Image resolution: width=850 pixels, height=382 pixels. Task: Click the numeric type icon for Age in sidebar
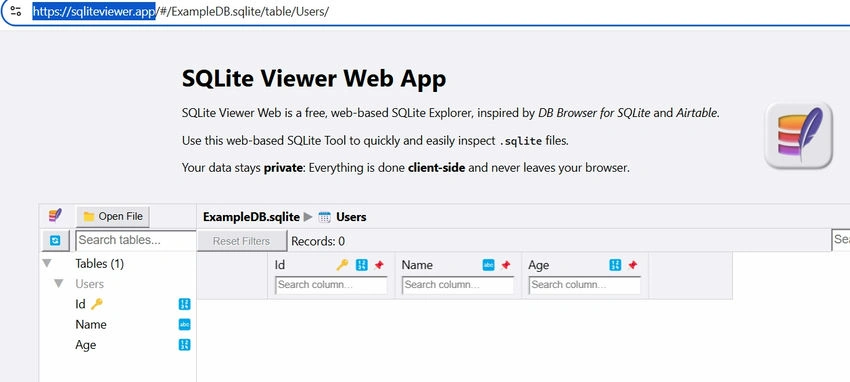pyautogui.click(x=184, y=345)
